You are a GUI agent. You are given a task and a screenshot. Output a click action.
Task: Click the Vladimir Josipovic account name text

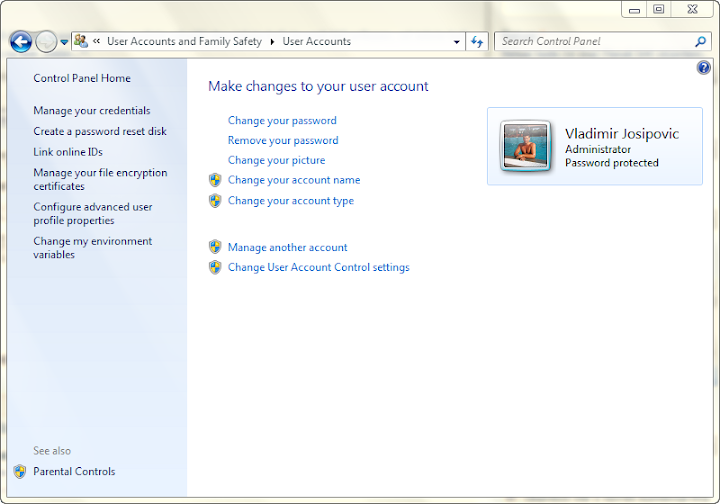(x=622, y=134)
